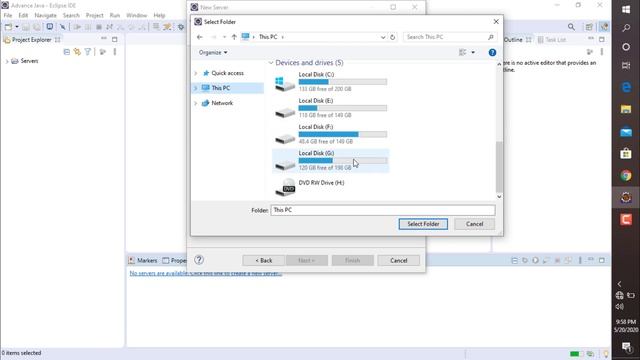This screenshot has height=360, width=640.
Task: Minimize the Project Explorer panel
Action: 104,39
